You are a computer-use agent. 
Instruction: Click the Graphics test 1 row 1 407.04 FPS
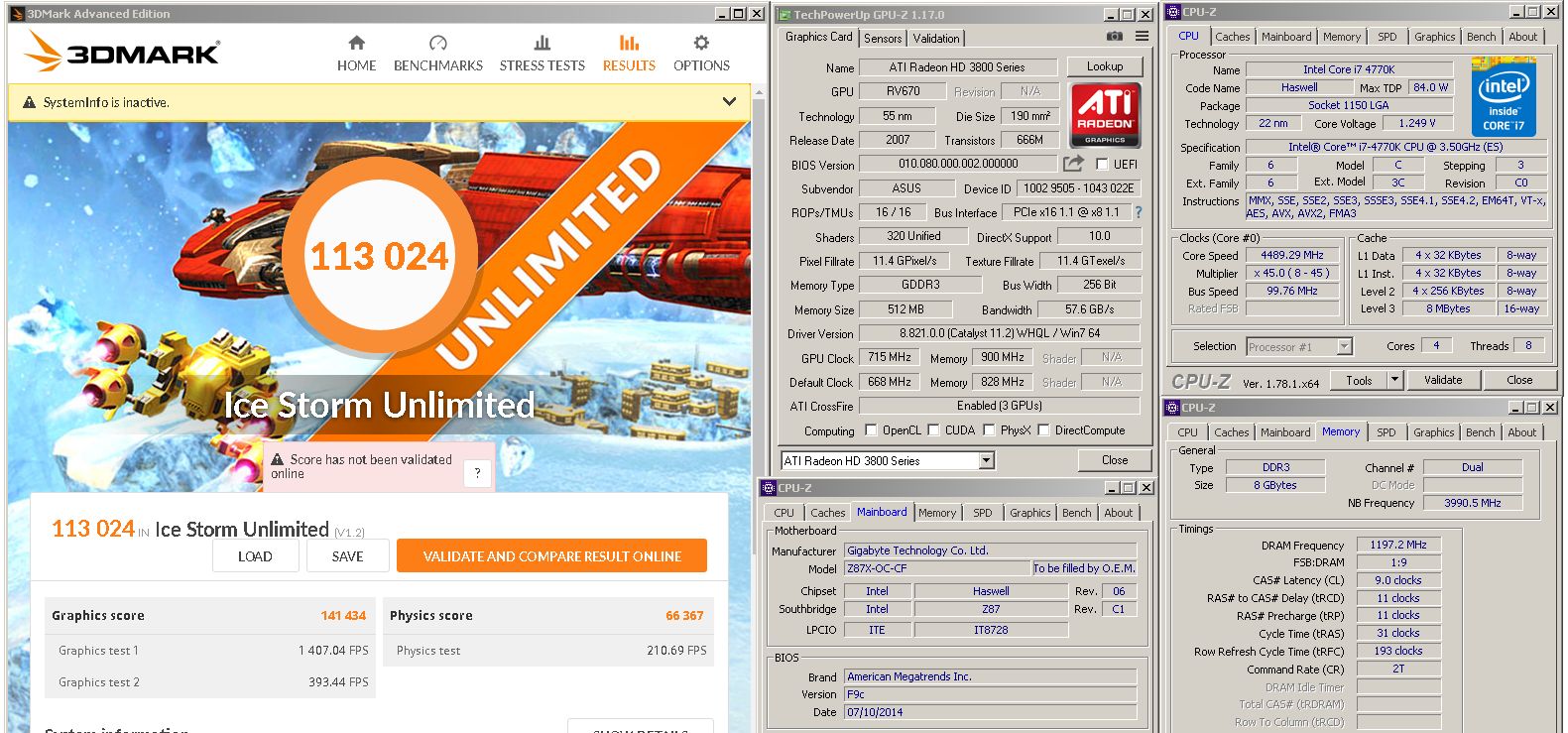click(211, 651)
